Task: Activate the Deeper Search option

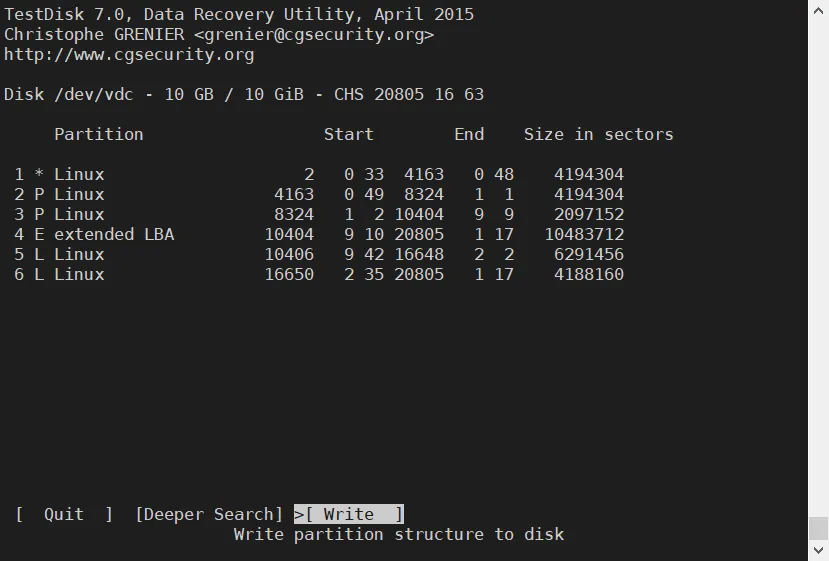Action: click(209, 514)
